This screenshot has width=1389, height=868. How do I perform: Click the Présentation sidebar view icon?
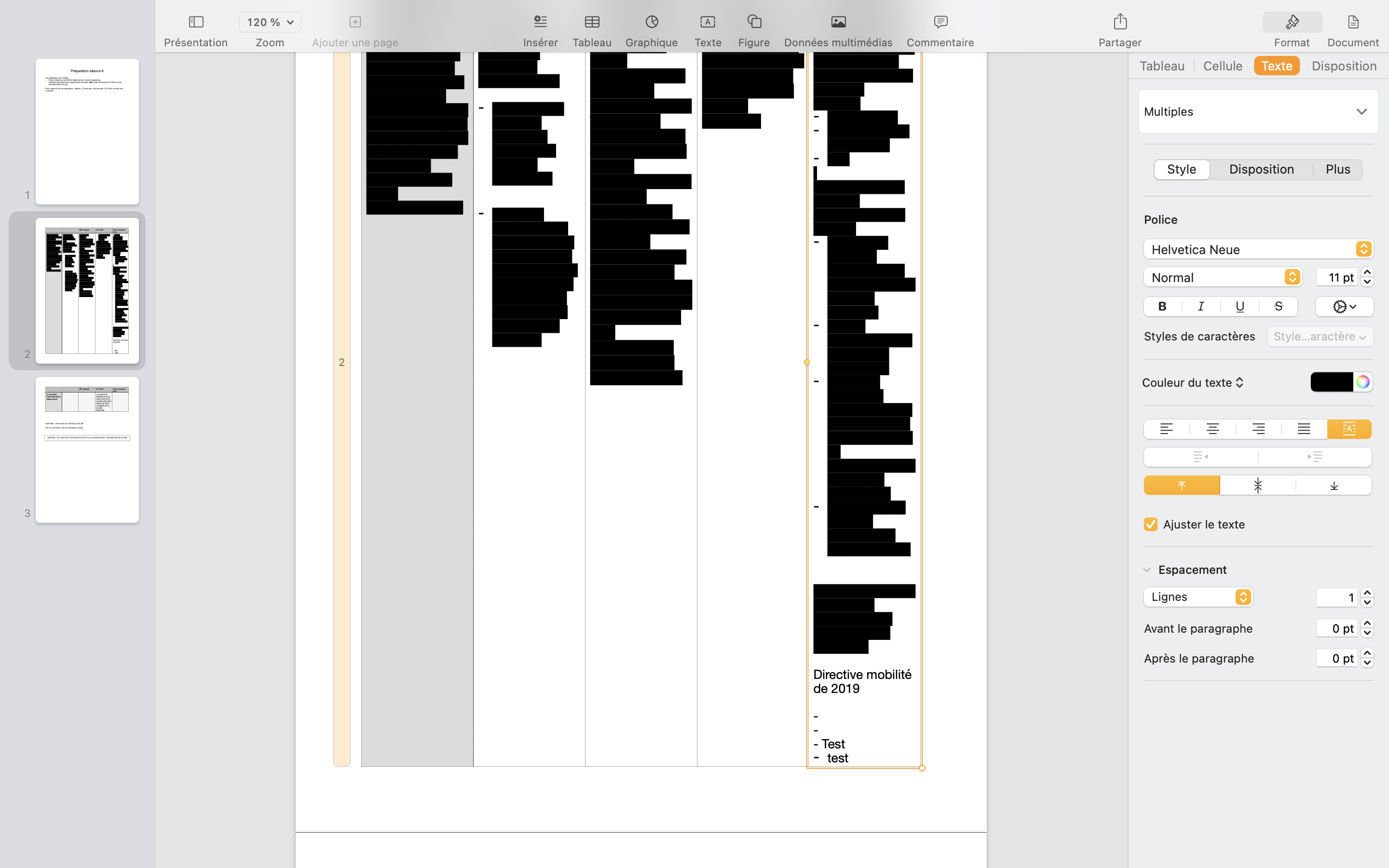196,22
